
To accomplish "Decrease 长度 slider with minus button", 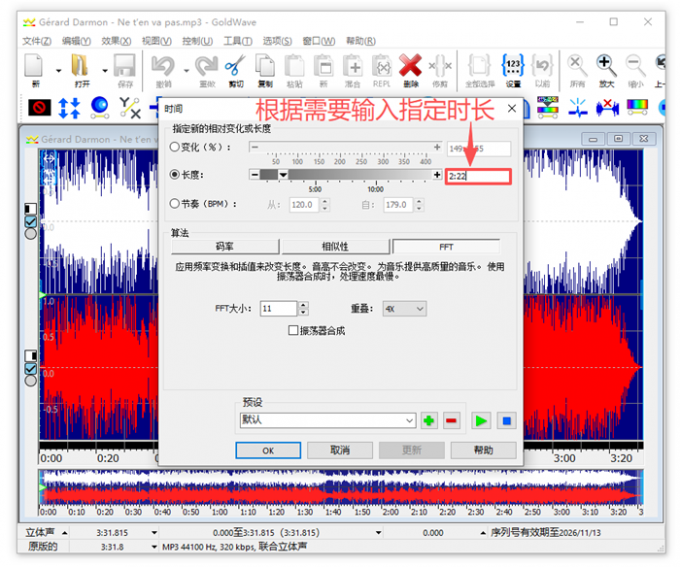I will 255,174.
